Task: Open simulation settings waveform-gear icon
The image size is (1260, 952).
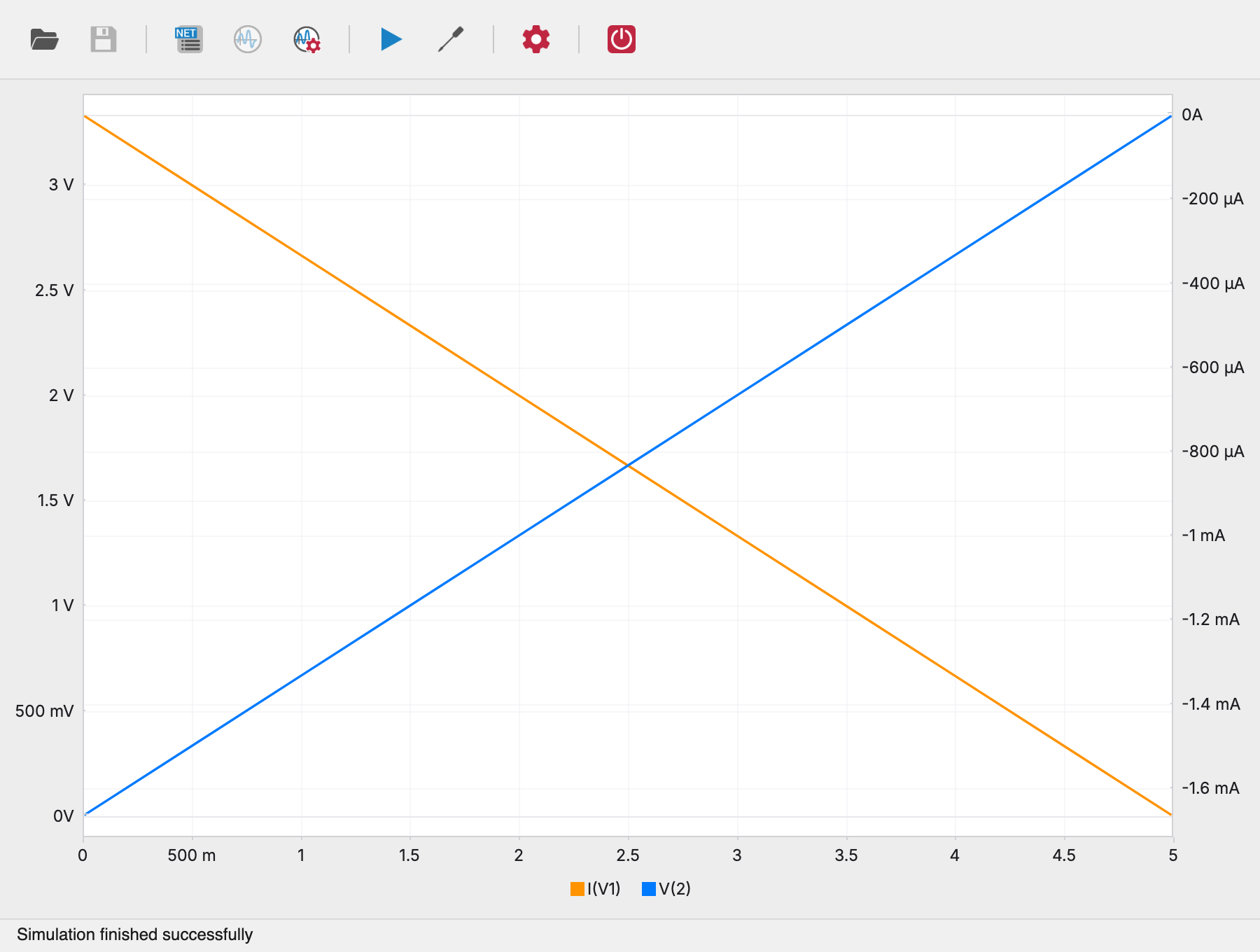Action: tap(307, 39)
